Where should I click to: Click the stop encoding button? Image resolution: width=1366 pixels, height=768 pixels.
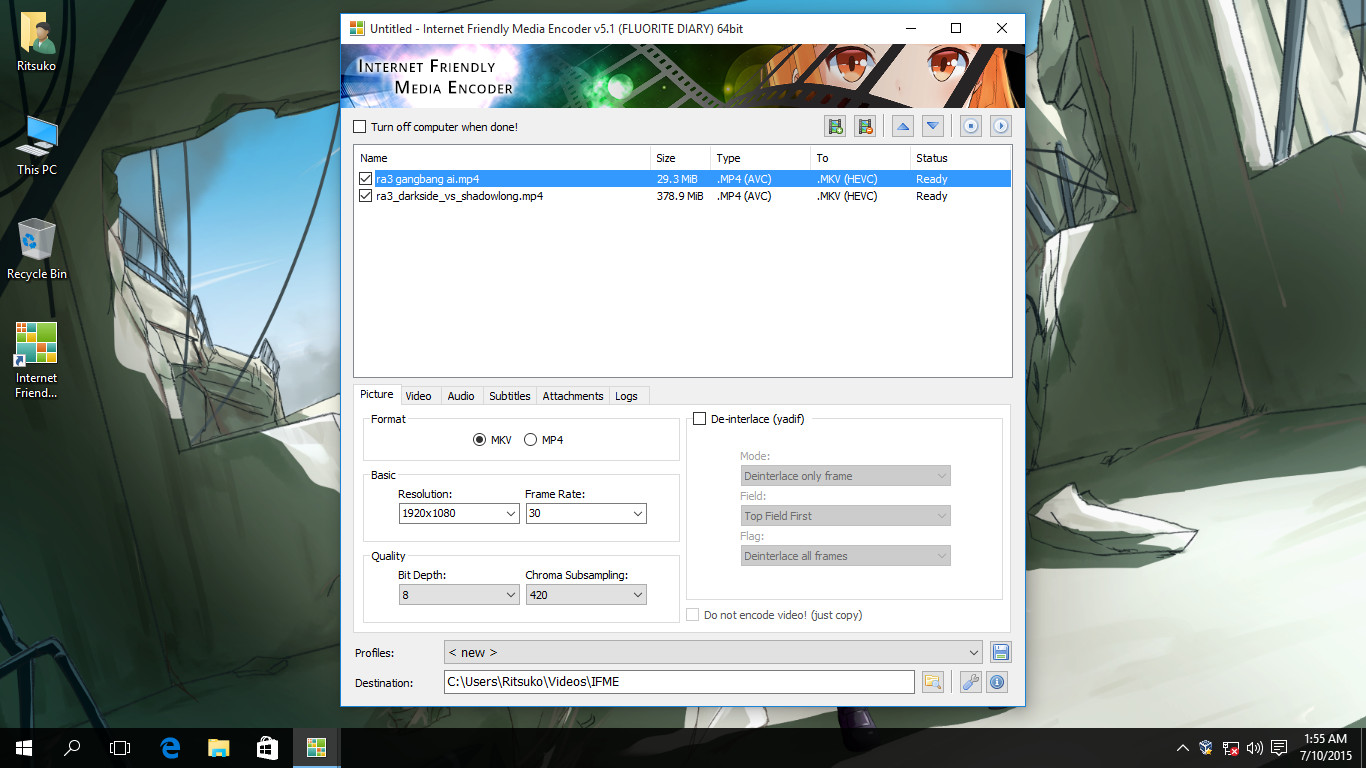(970, 126)
